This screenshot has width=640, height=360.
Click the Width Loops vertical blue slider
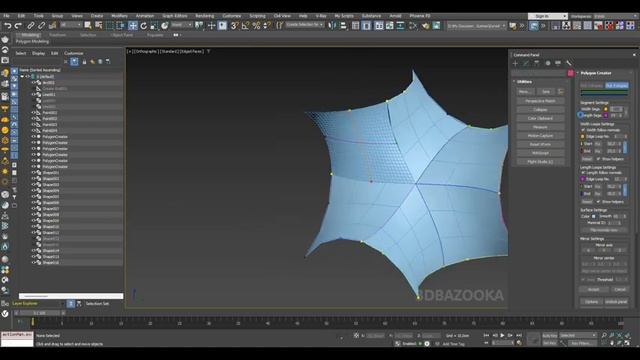tap(625, 147)
